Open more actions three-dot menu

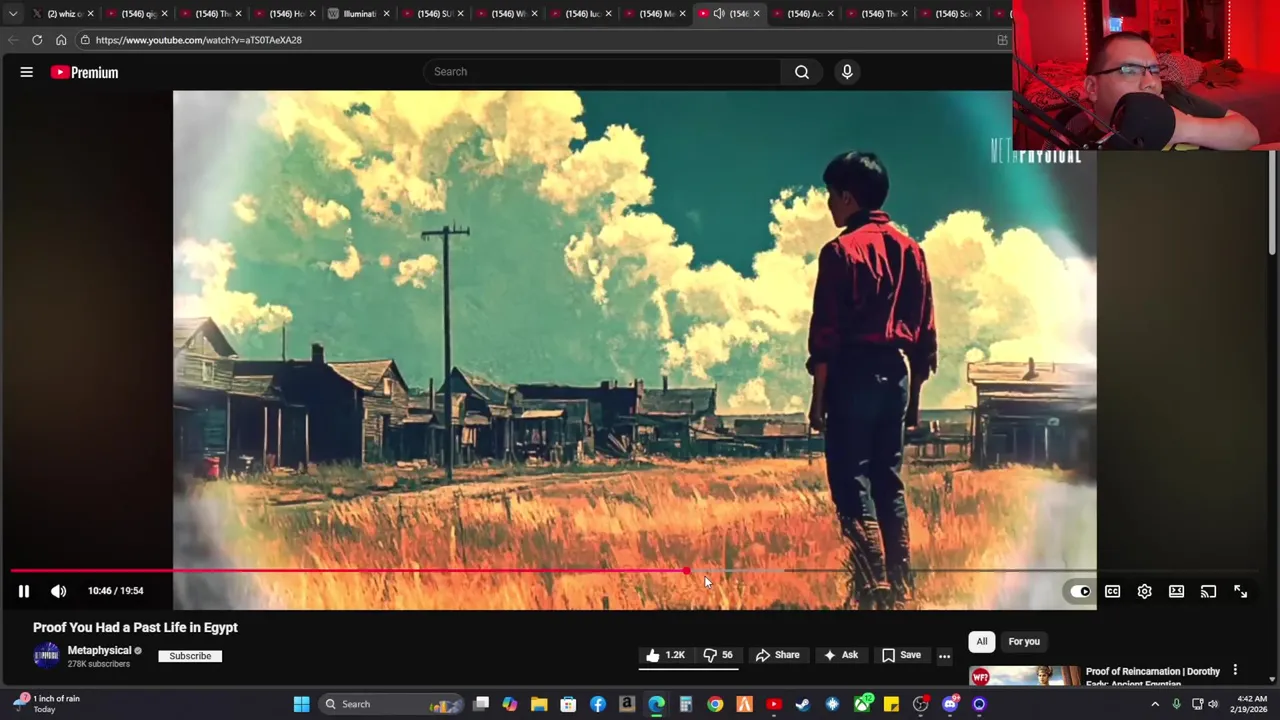pyautogui.click(x=944, y=656)
